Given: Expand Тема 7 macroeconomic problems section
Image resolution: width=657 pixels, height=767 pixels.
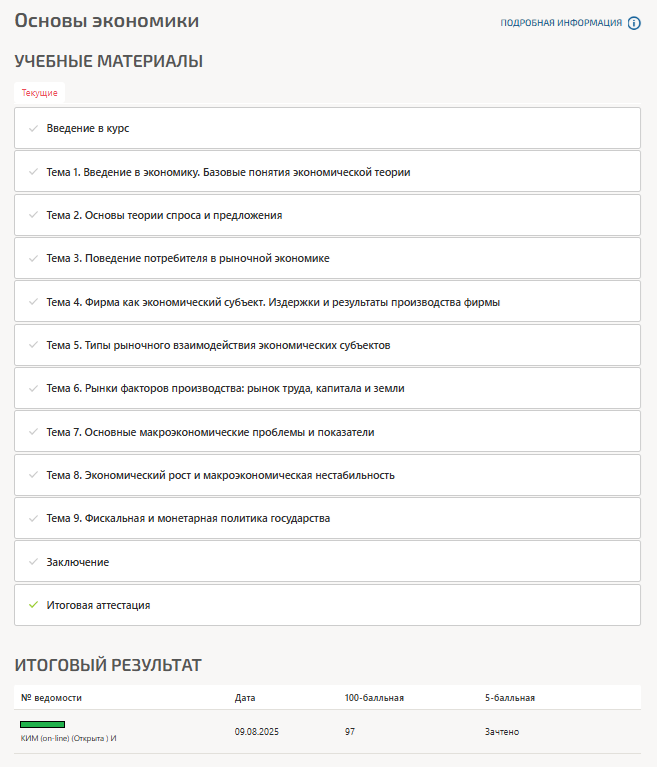Looking at the screenshot, I should tap(210, 432).
